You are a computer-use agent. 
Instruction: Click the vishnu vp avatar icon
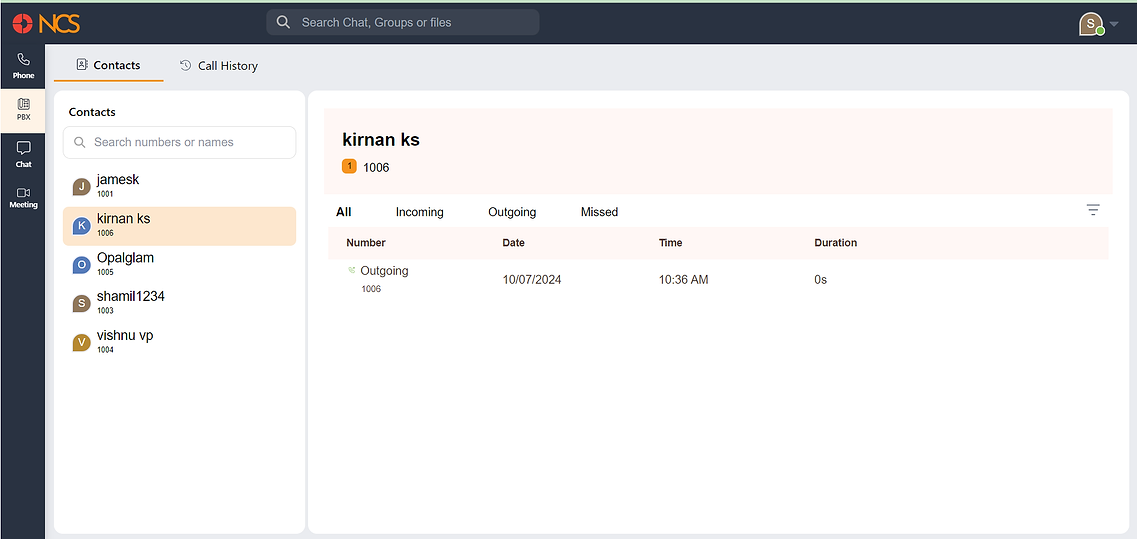82,342
